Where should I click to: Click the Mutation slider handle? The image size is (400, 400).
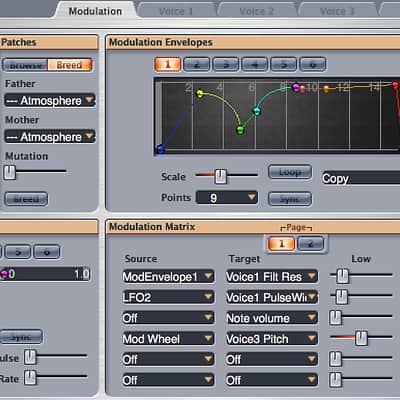coord(10,172)
